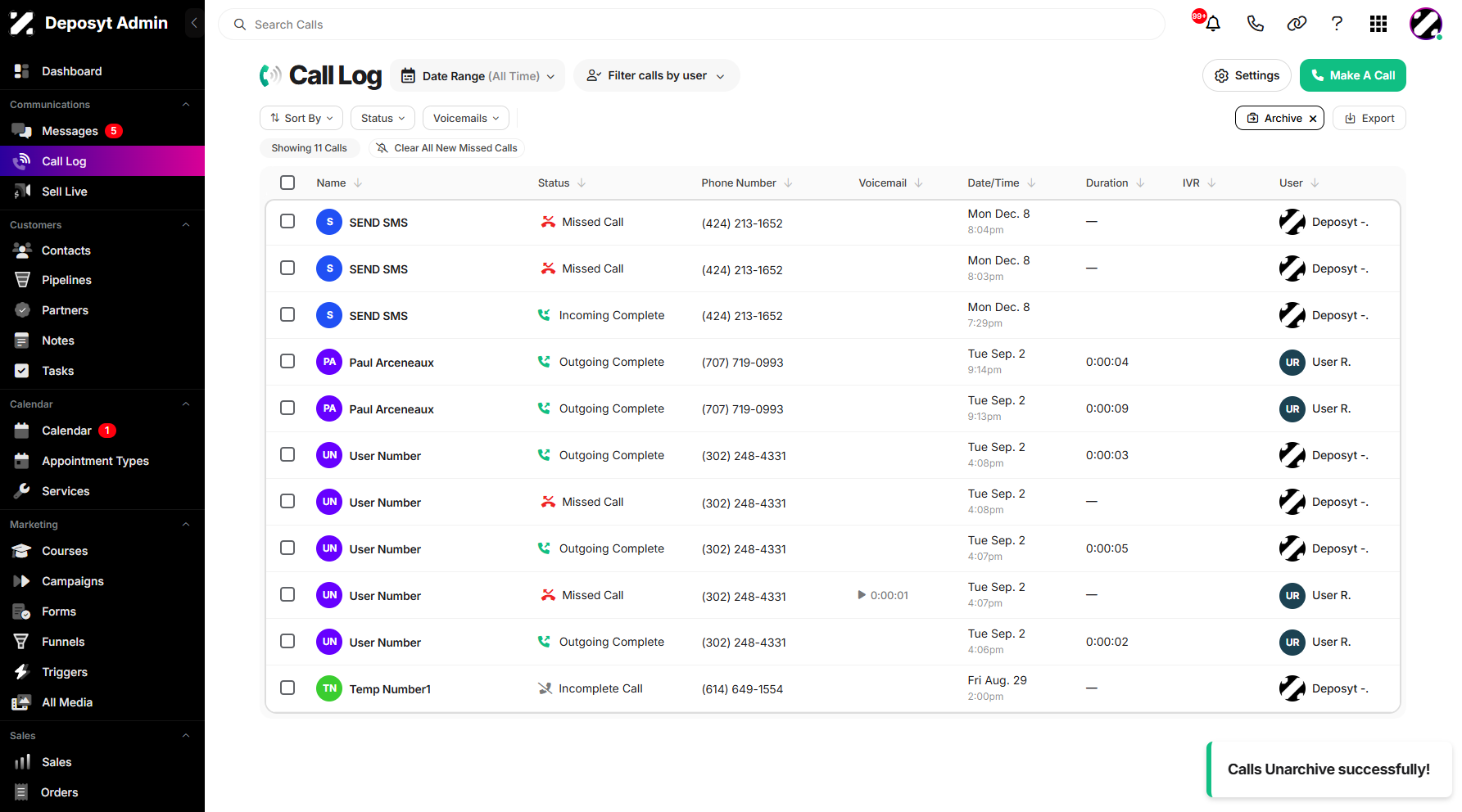
Task: Collapse the sidebar with the chevron
Action: [x=194, y=23]
